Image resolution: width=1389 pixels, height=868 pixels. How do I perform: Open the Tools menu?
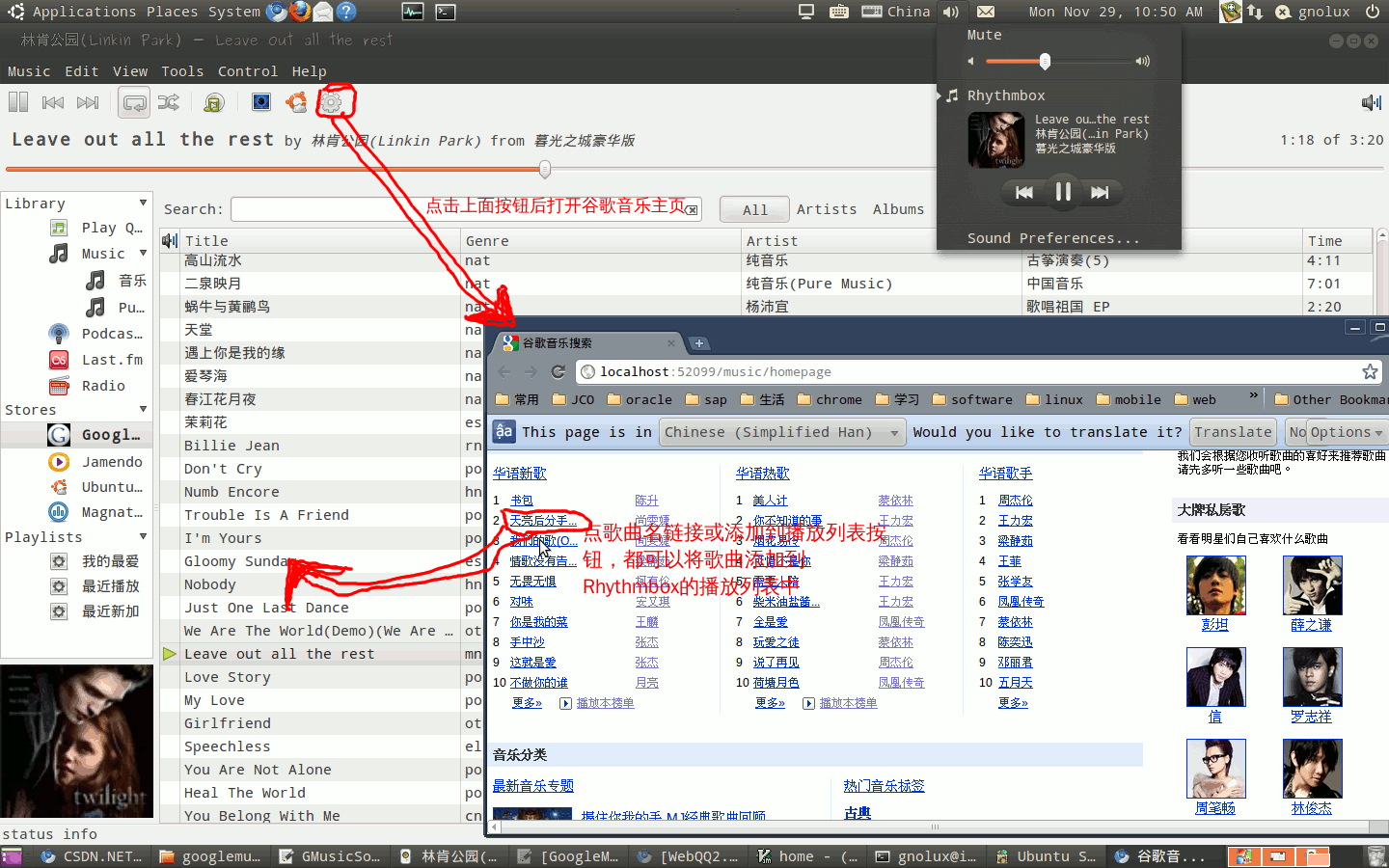[x=182, y=71]
